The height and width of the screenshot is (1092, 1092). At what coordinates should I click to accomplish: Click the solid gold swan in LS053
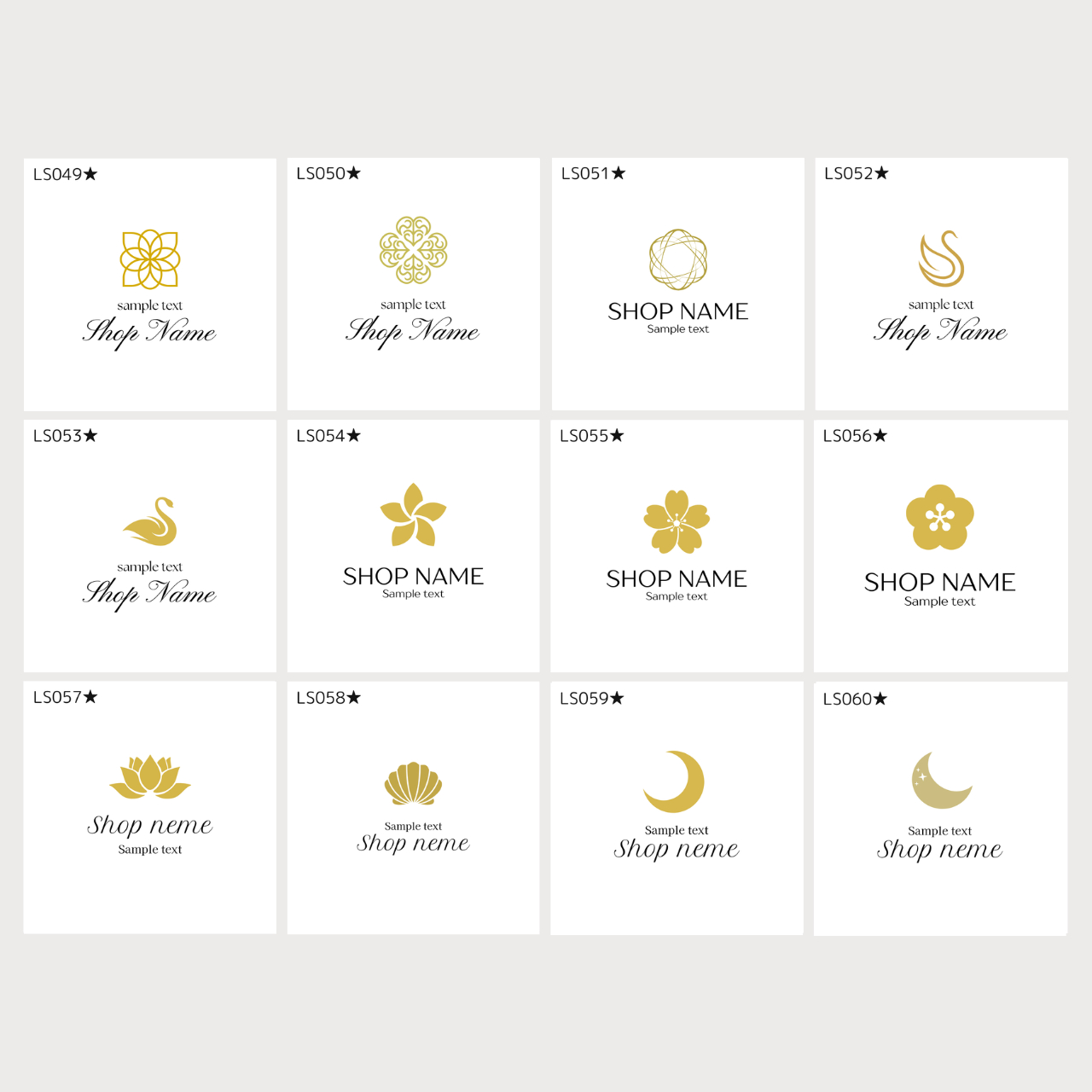tap(151, 522)
